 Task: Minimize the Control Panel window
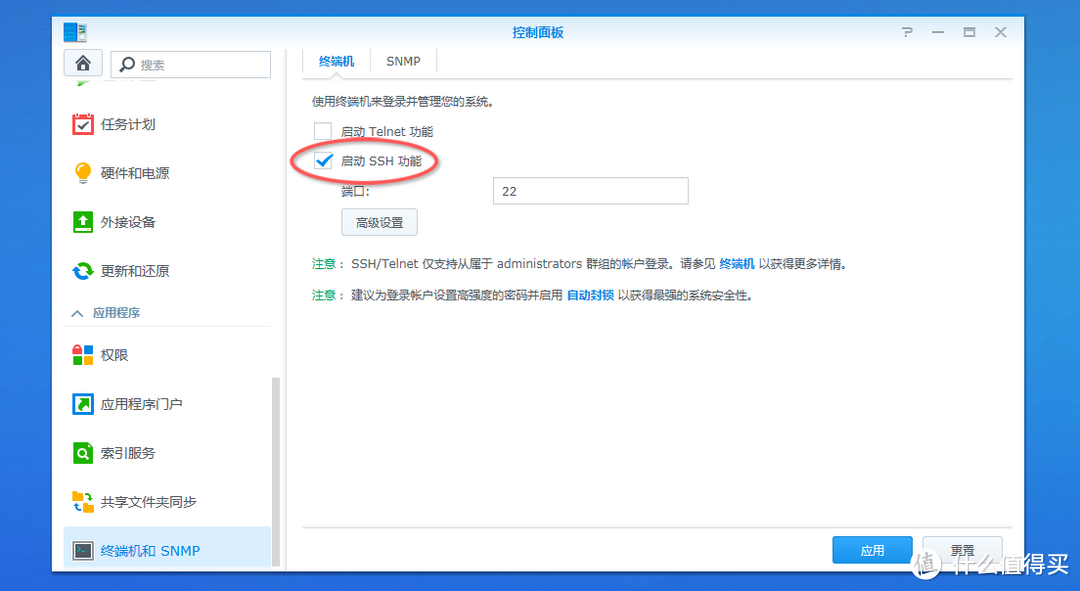[937, 32]
